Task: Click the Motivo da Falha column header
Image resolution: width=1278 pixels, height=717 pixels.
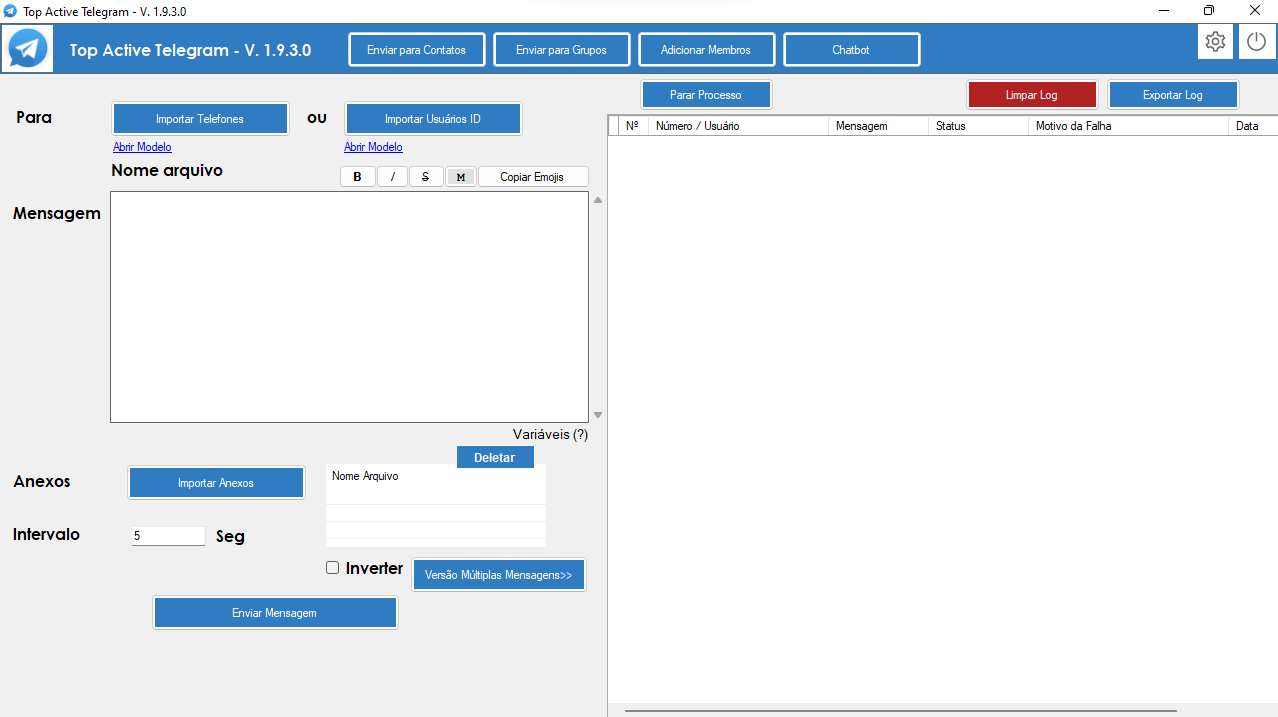Action: coord(1128,126)
